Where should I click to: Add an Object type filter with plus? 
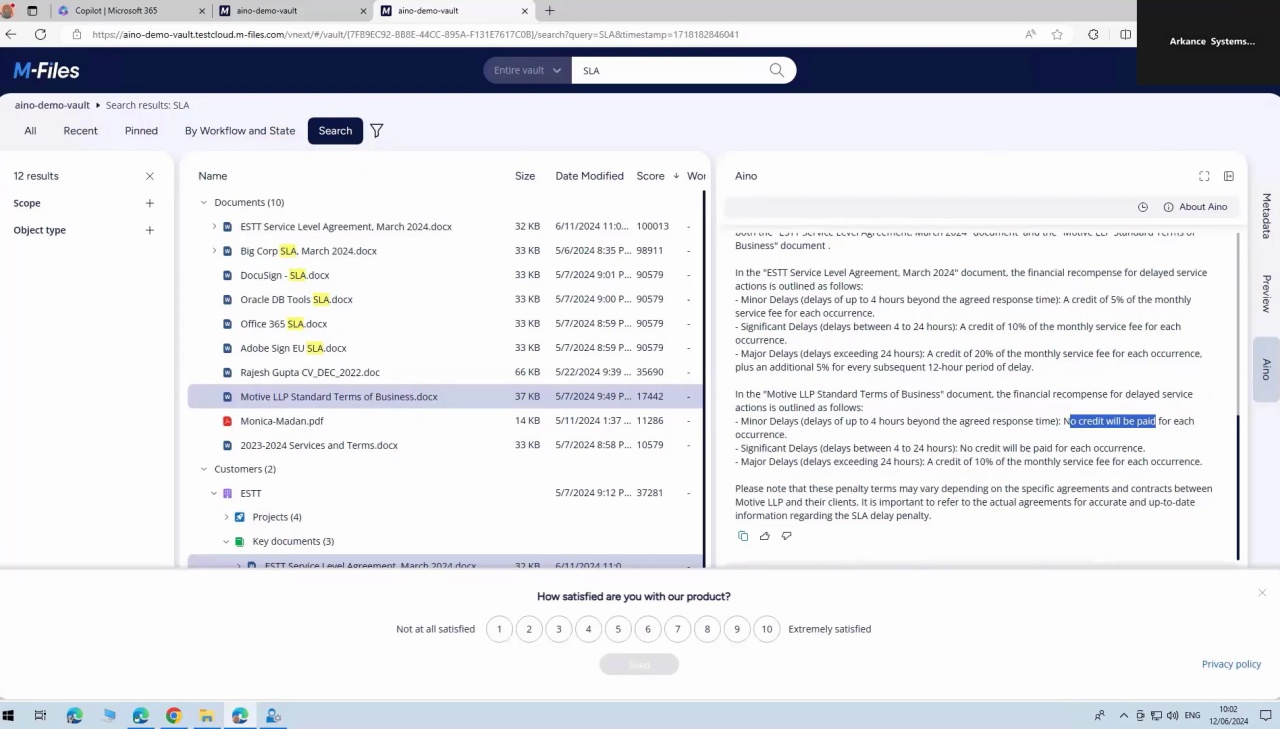pos(150,230)
